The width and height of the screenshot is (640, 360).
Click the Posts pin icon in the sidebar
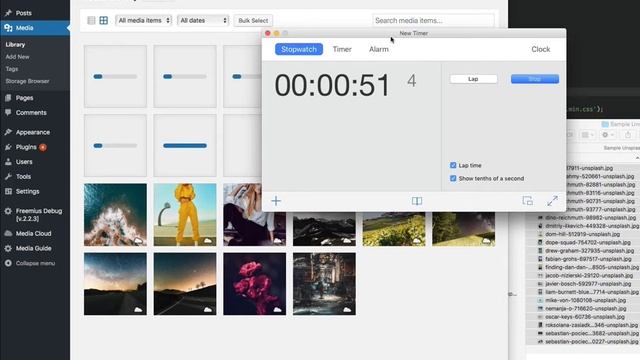click(x=8, y=13)
